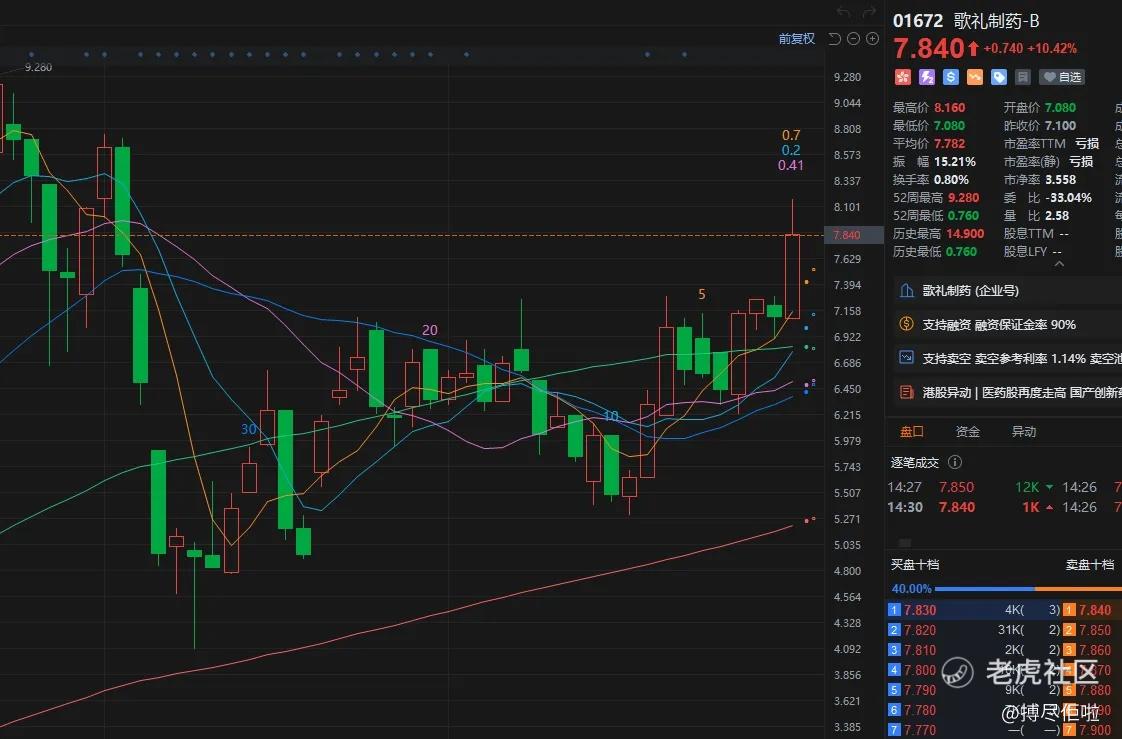Zoom out the chart with minus icon
The height and width of the screenshot is (739, 1122).
click(854, 39)
